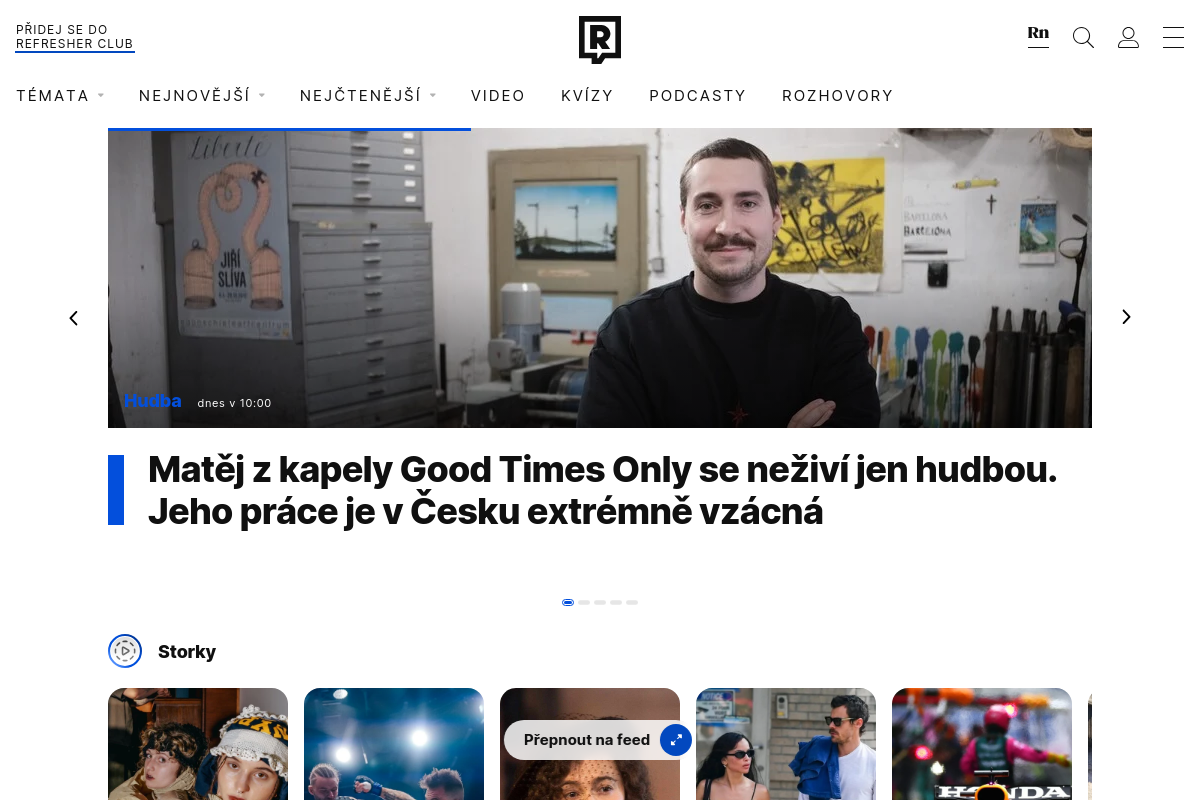Select the first carousel pagination dot
This screenshot has height=800, width=1200.
click(568, 602)
